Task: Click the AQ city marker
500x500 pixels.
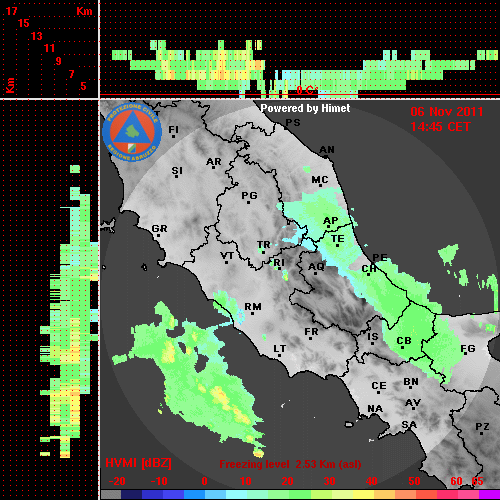Action: [316, 268]
